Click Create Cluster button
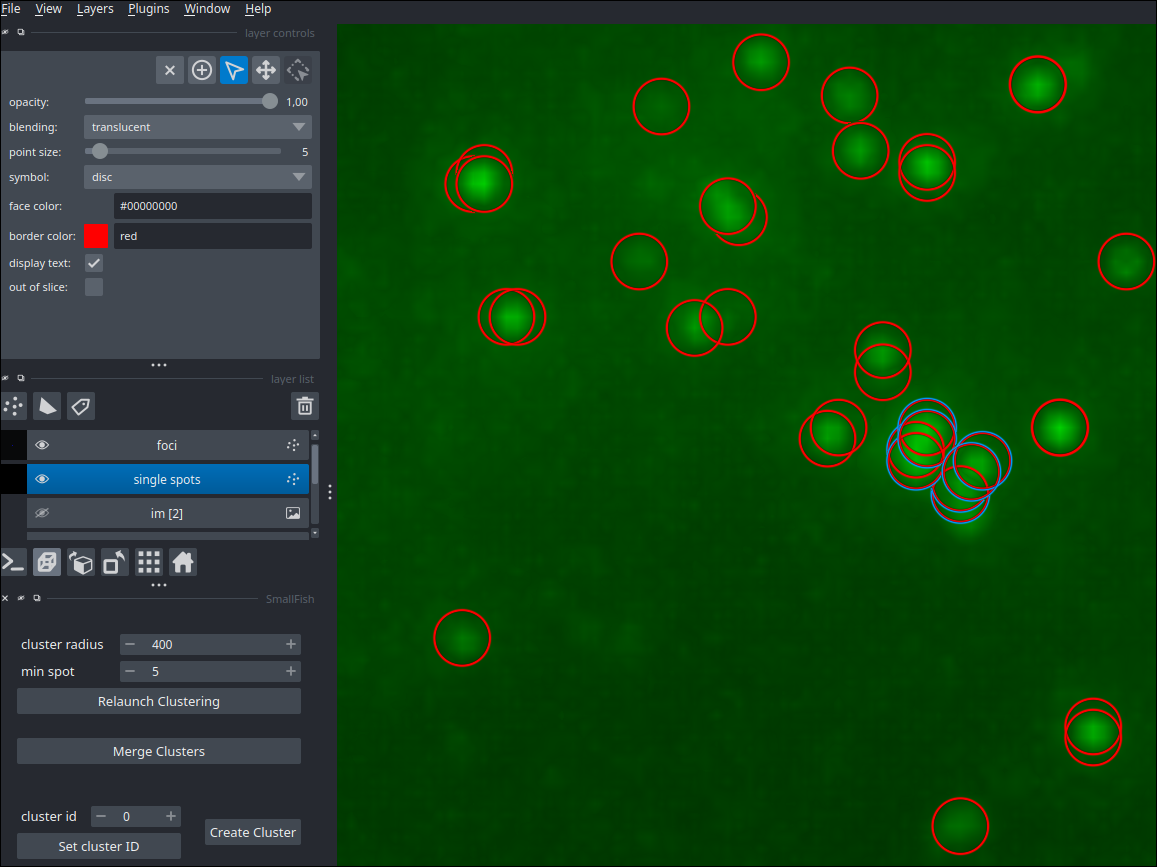Viewport: 1157px width, 867px height. (x=252, y=832)
